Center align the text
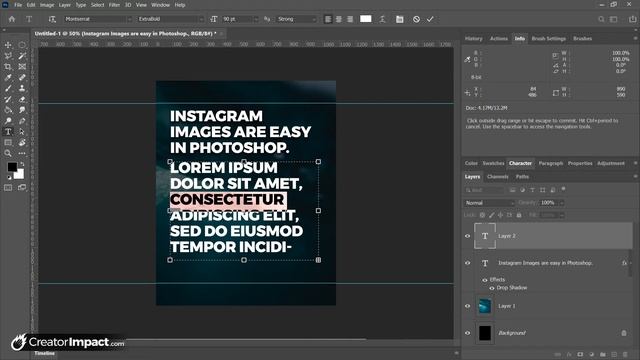Screen dimensions: 640x360 click(339, 19)
